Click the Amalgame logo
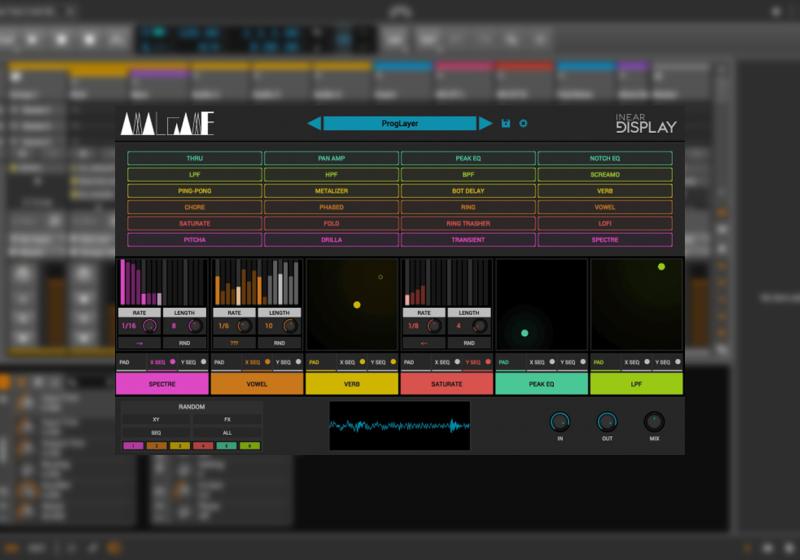This screenshot has height=560, width=800. click(x=166, y=125)
